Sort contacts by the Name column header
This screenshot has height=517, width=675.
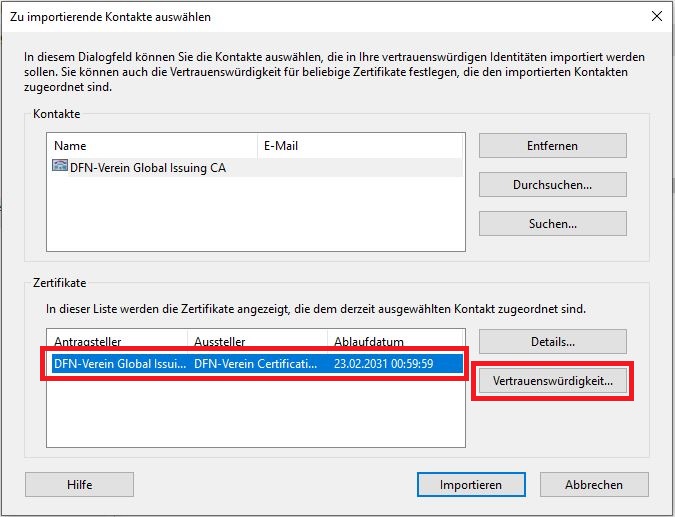[x=150, y=146]
